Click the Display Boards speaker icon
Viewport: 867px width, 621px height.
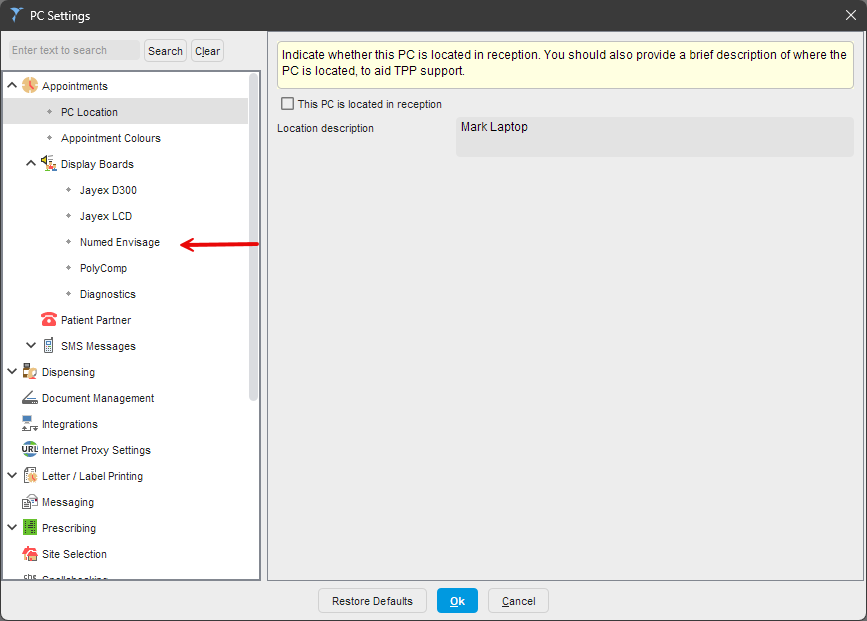pos(48,164)
